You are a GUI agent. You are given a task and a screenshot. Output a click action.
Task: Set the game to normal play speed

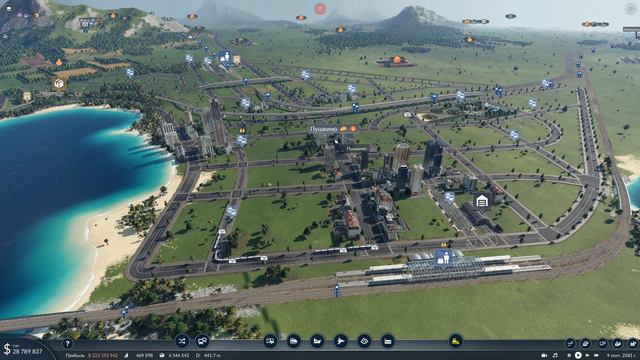[578, 356]
